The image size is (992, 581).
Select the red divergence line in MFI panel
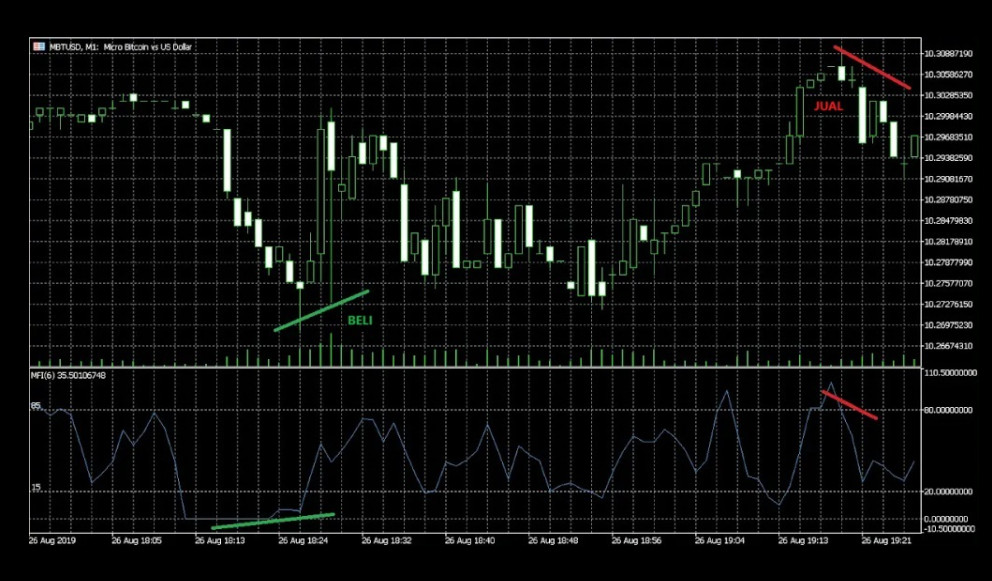[x=850, y=404]
